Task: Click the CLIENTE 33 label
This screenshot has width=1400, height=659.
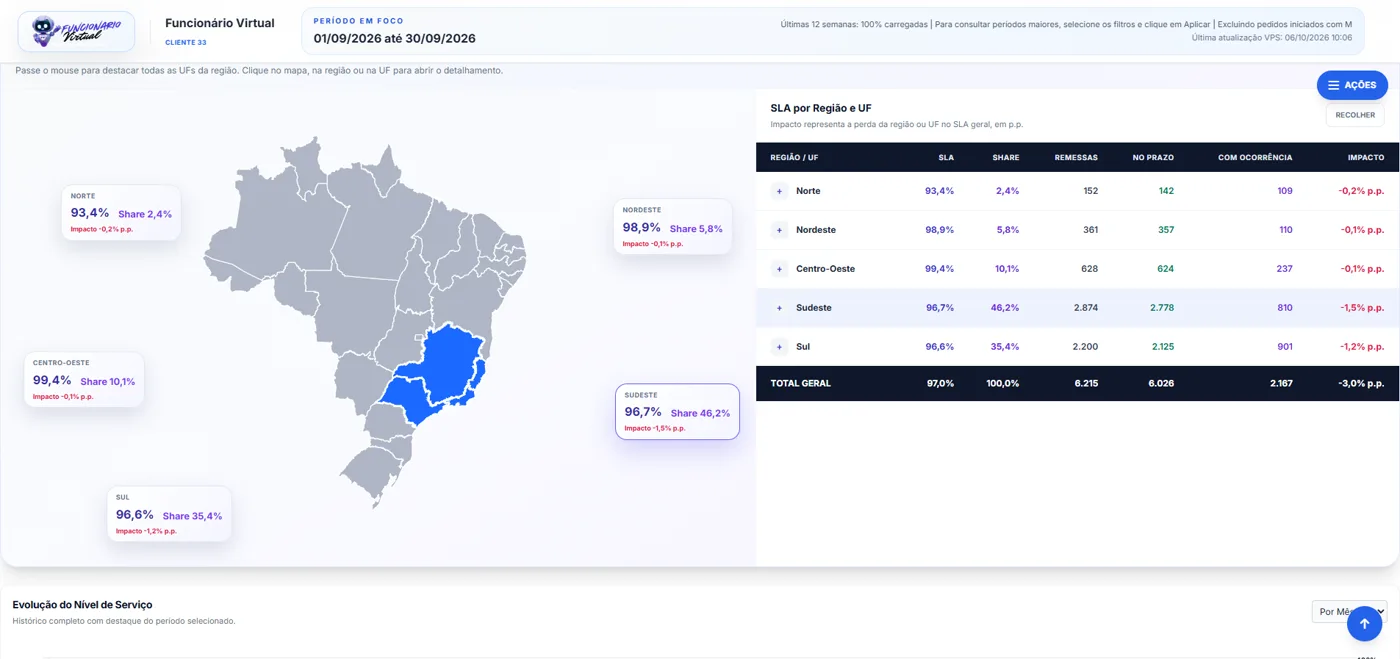Action: 186,42
